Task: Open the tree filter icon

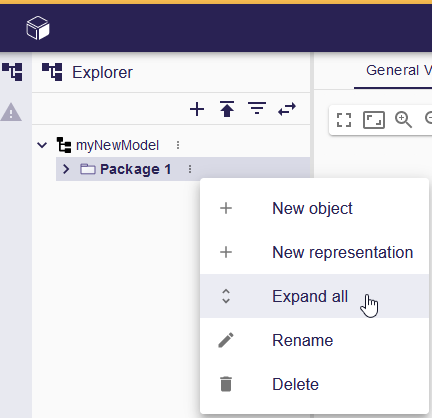Action: [x=257, y=109]
